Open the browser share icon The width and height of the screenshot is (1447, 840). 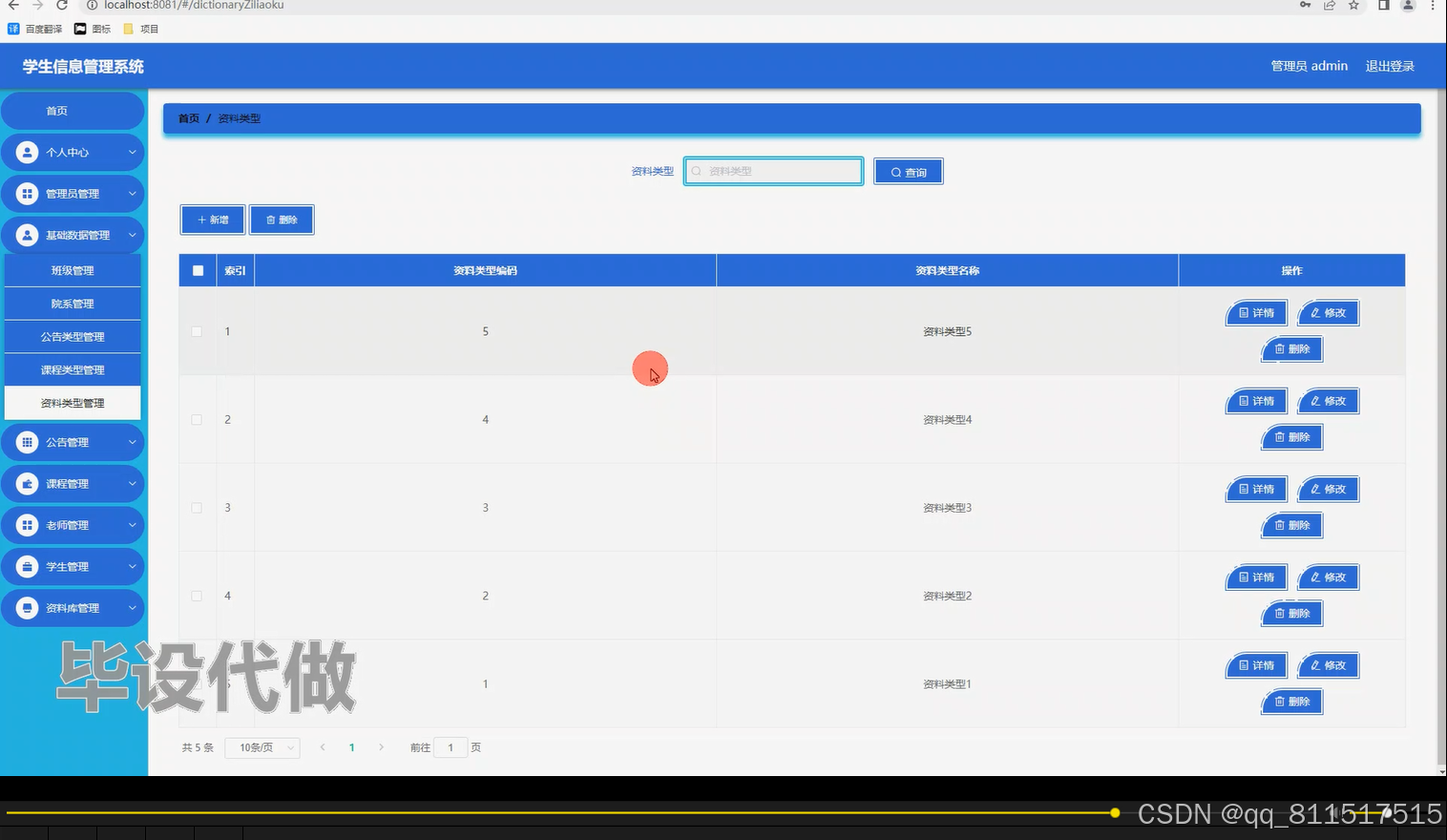pyautogui.click(x=1330, y=5)
